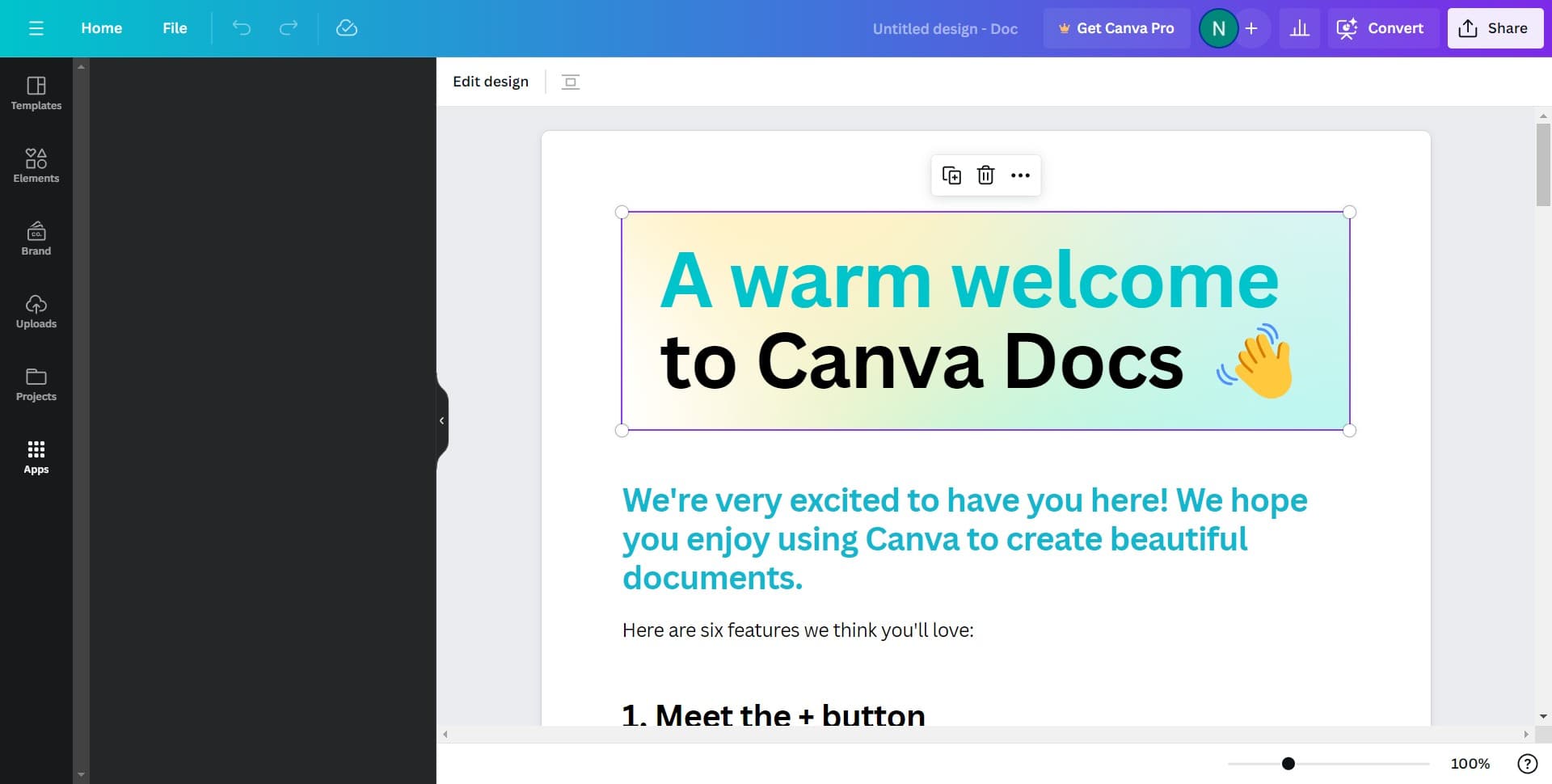Collapse the side panel
1552x784 pixels.
[x=441, y=420]
